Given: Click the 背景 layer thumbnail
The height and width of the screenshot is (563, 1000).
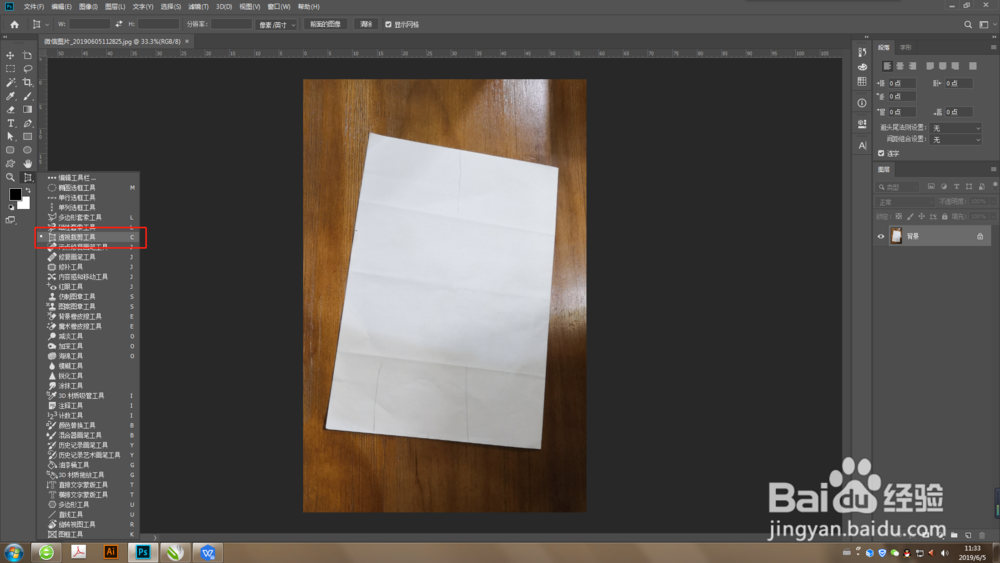Looking at the screenshot, I should pos(896,237).
